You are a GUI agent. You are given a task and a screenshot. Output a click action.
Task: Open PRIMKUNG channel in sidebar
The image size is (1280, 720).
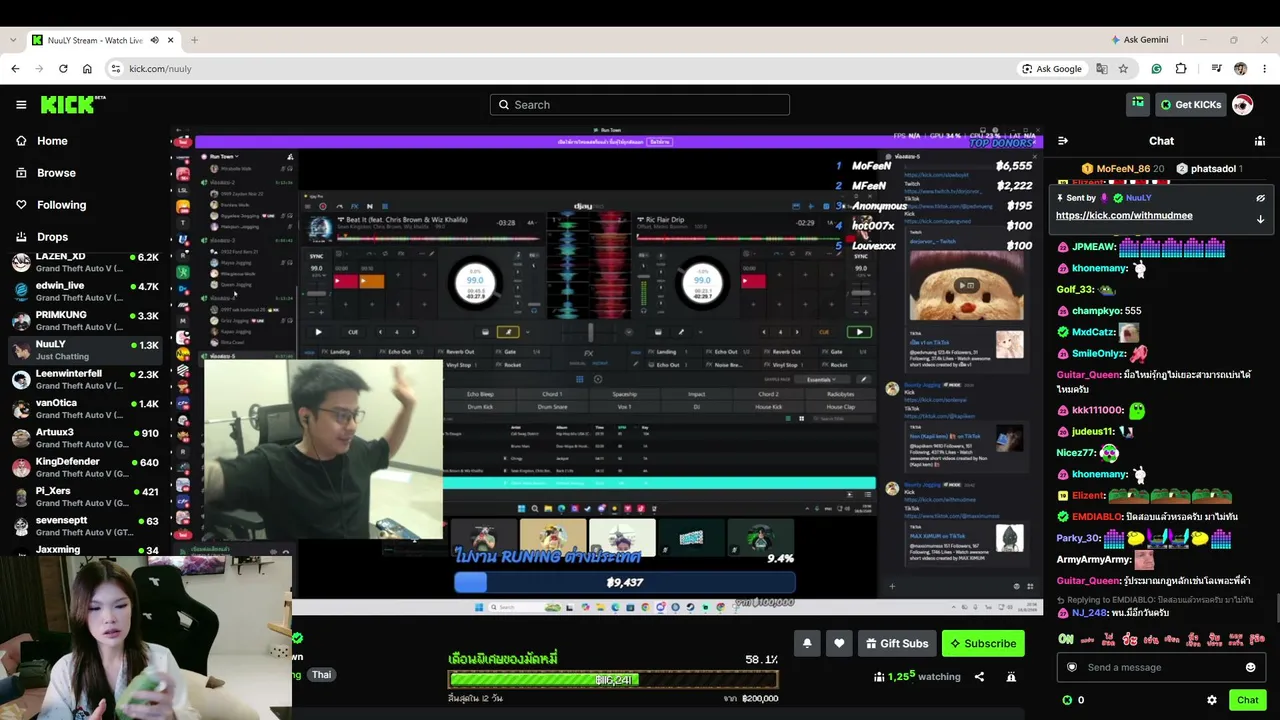click(85, 321)
